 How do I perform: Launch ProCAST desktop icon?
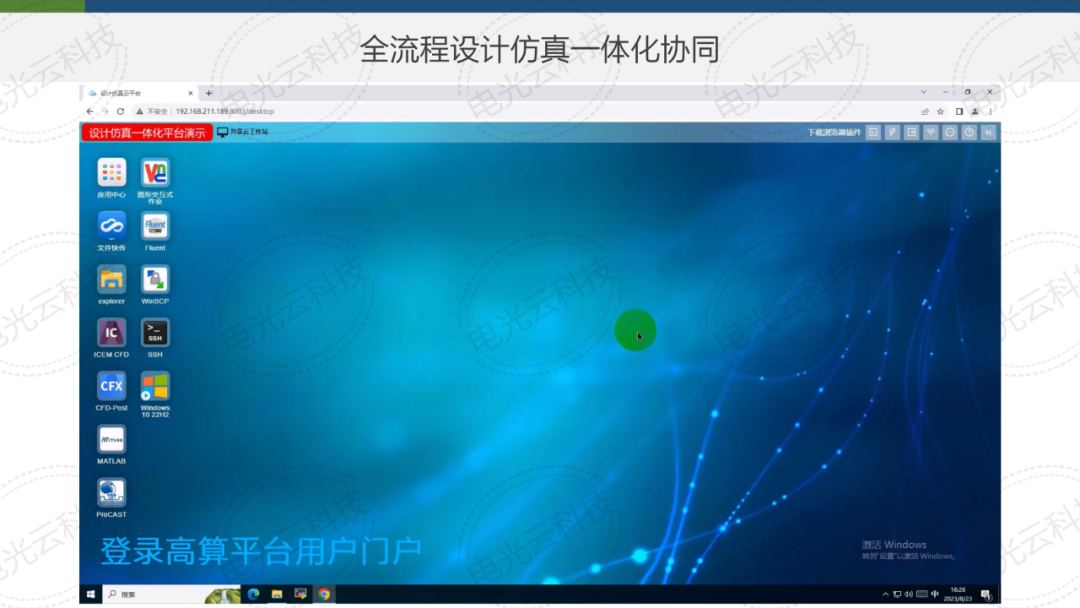tap(112, 493)
